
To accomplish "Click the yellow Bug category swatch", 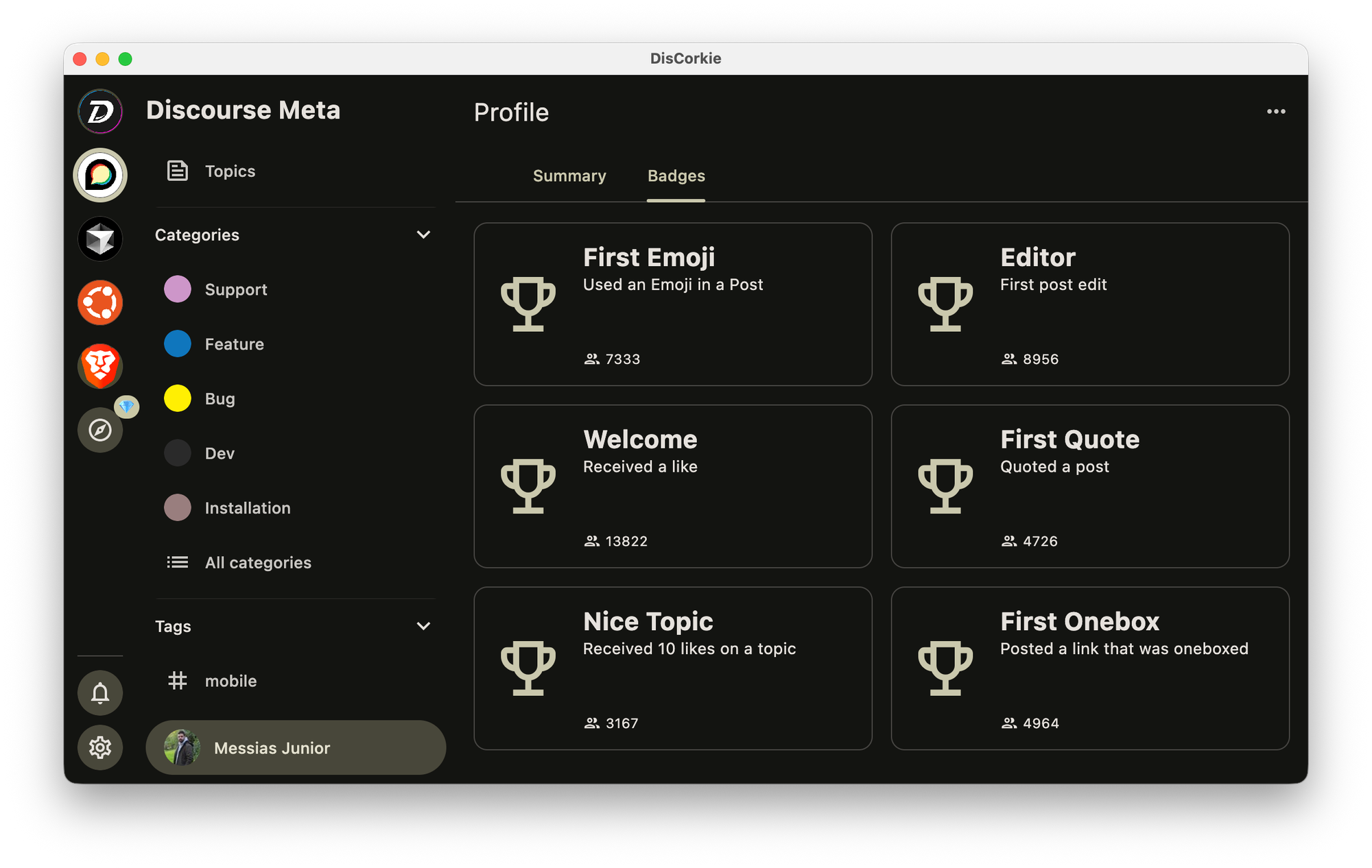I will coord(178,398).
